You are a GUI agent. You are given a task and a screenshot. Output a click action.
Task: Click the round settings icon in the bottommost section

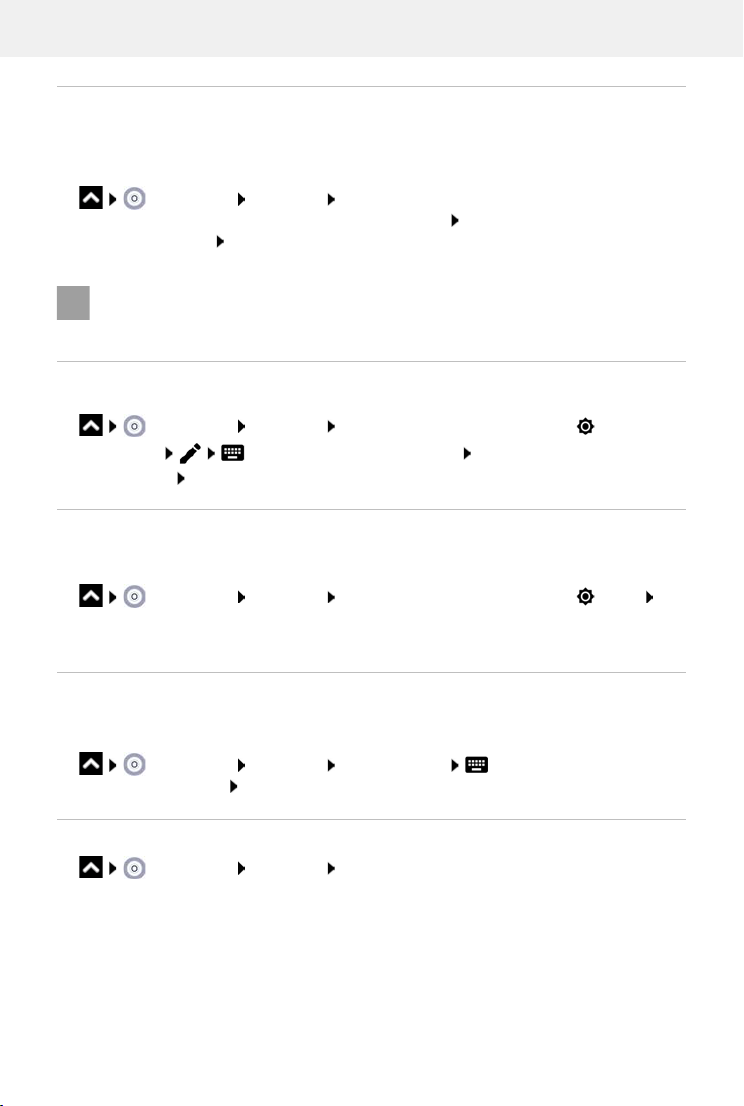[135, 868]
